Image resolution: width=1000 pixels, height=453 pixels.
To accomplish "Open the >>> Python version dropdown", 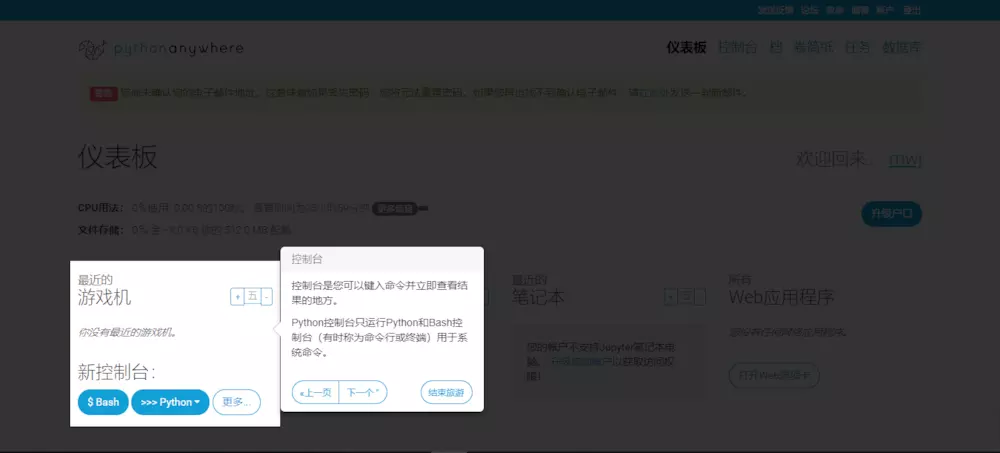I will pyautogui.click(x=170, y=402).
